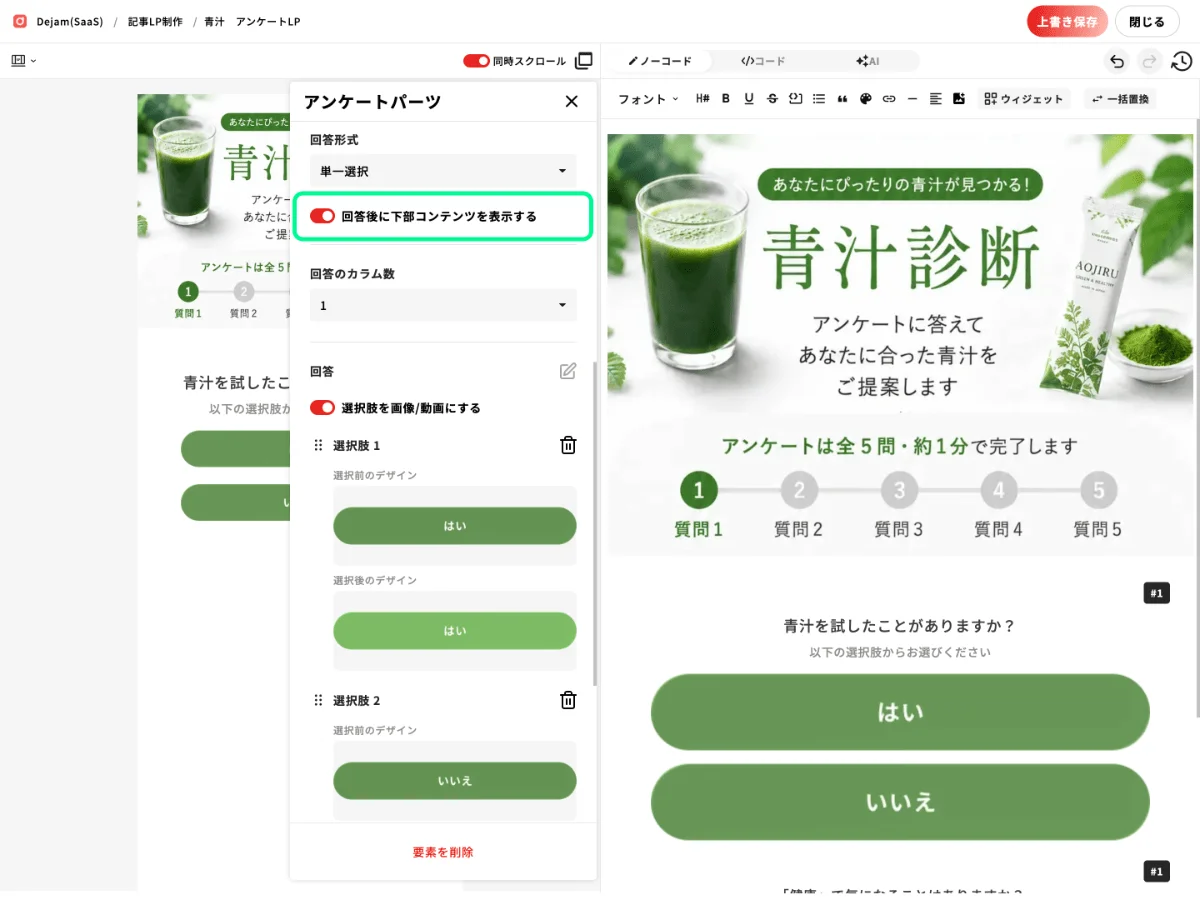This screenshot has width=1200, height=900.
Task: Select 選択肢 1 選択後のデザイン はい image
Action: tap(455, 631)
